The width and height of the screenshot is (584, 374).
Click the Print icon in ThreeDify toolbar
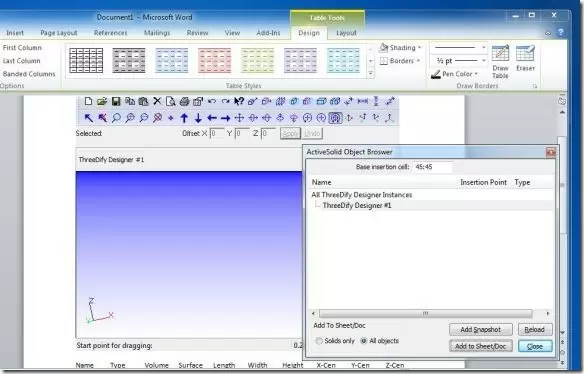(x=184, y=101)
